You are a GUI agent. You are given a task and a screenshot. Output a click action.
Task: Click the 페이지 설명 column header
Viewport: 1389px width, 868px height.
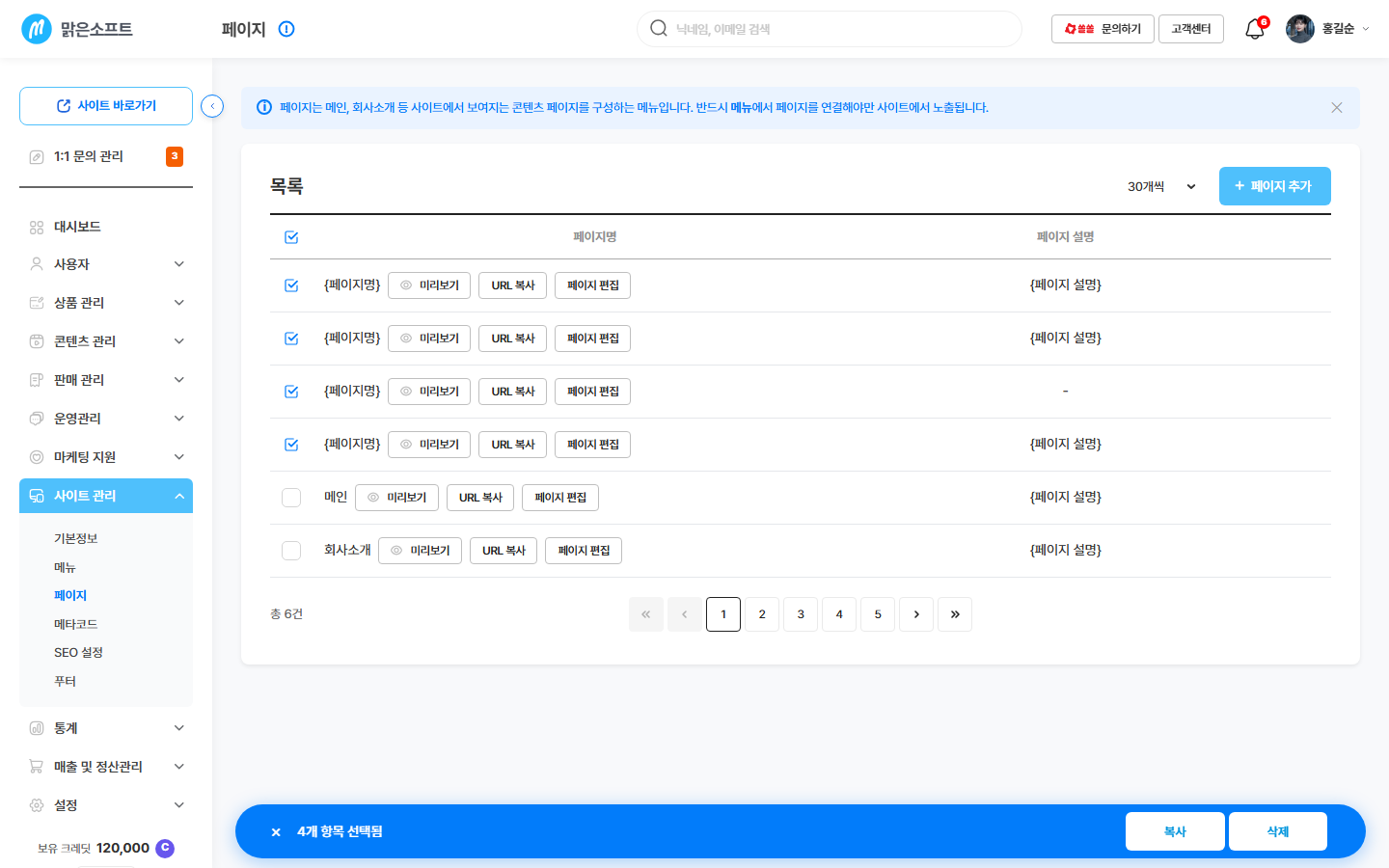(1065, 237)
